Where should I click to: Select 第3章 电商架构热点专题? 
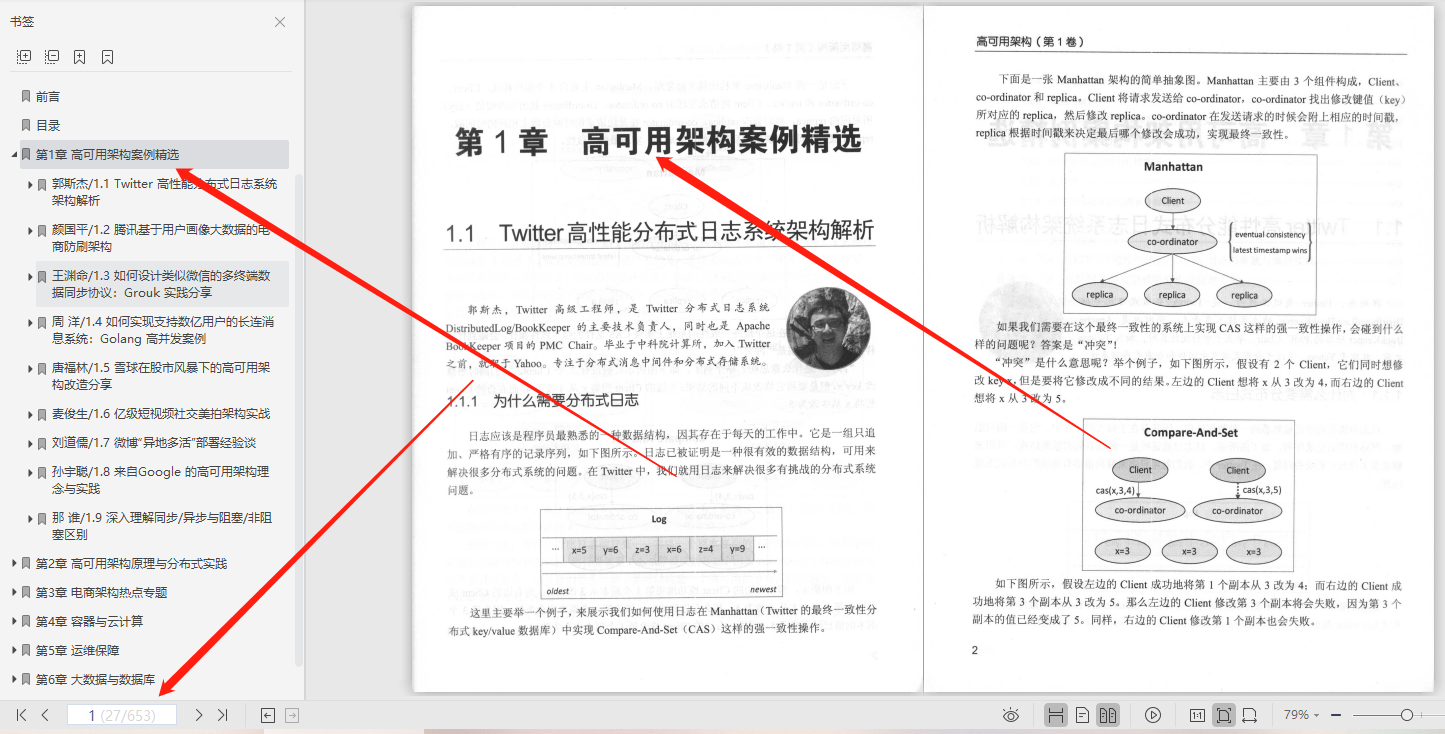(x=102, y=593)
